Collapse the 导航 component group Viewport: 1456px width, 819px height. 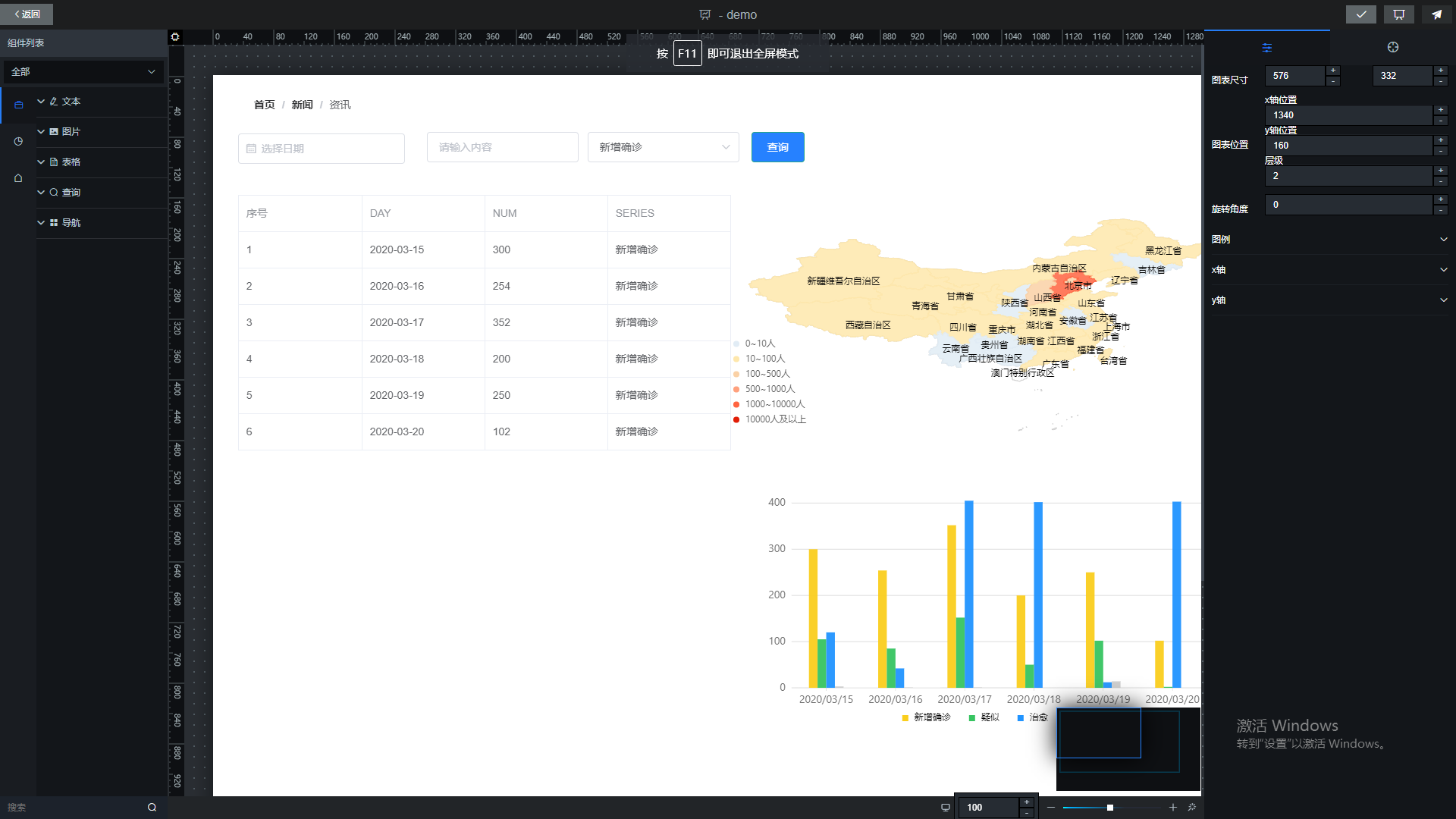(41, 223)
